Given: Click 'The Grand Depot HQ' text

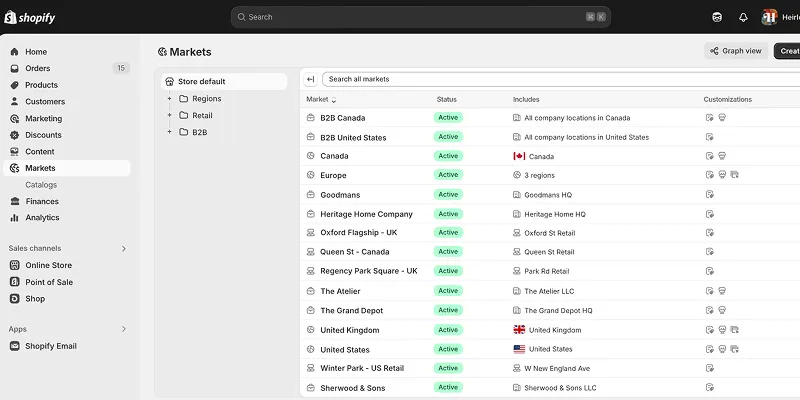Looking at the screenshot, I should pyautogui.click(x=558, y=311).
